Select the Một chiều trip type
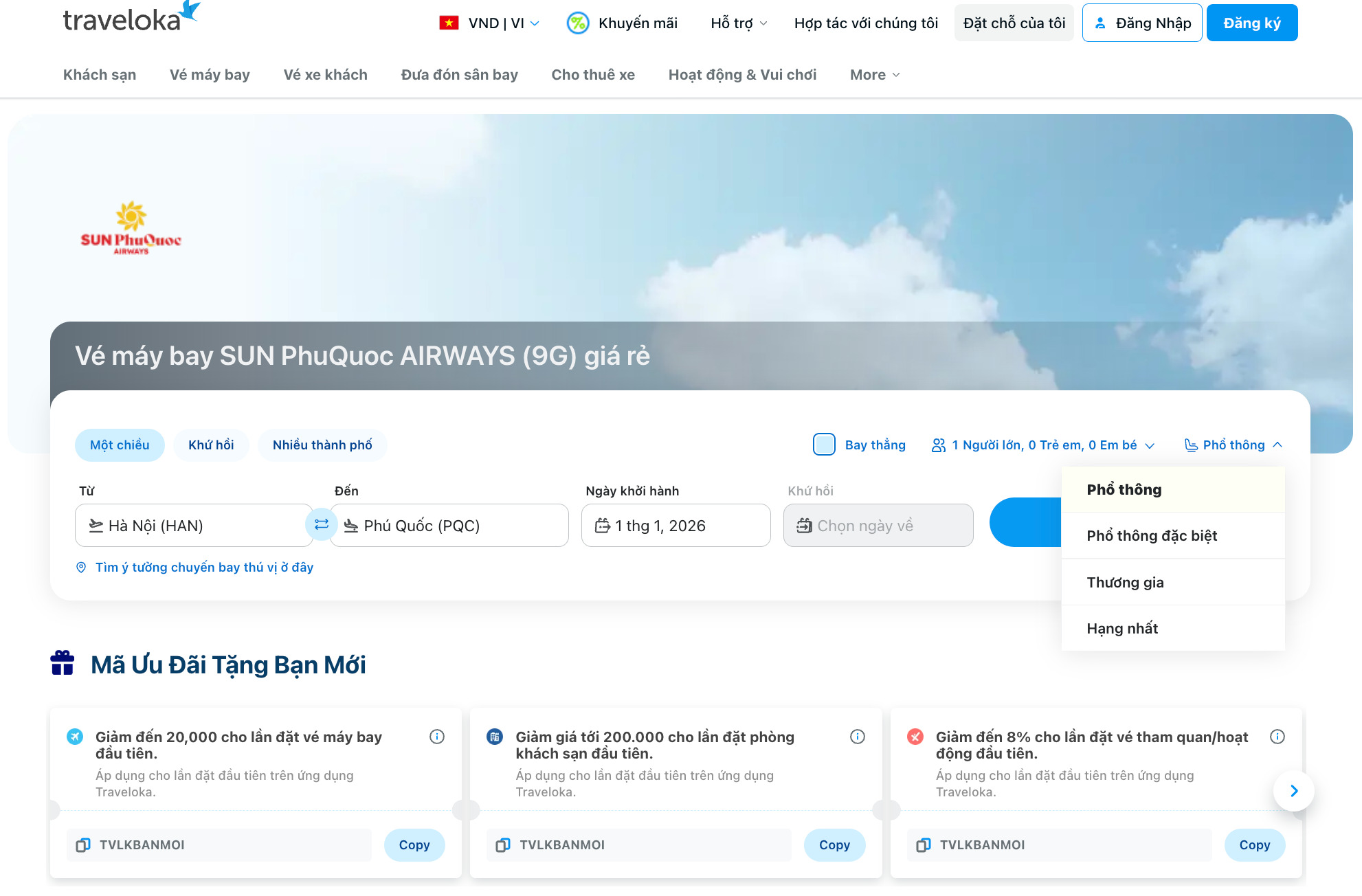 click(120, 445)
